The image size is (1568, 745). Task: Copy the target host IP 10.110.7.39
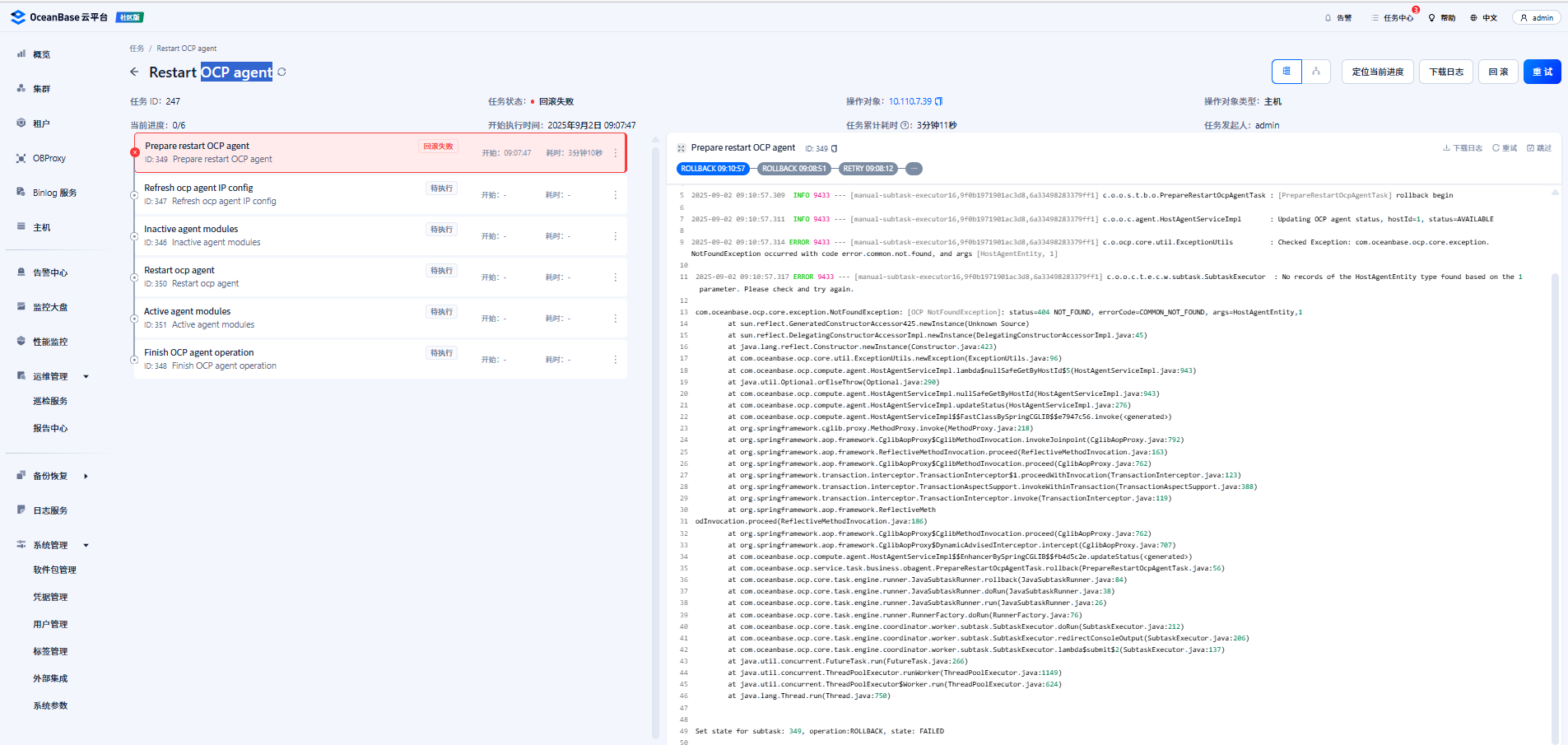pyautogui.click(x=938, y=101)
